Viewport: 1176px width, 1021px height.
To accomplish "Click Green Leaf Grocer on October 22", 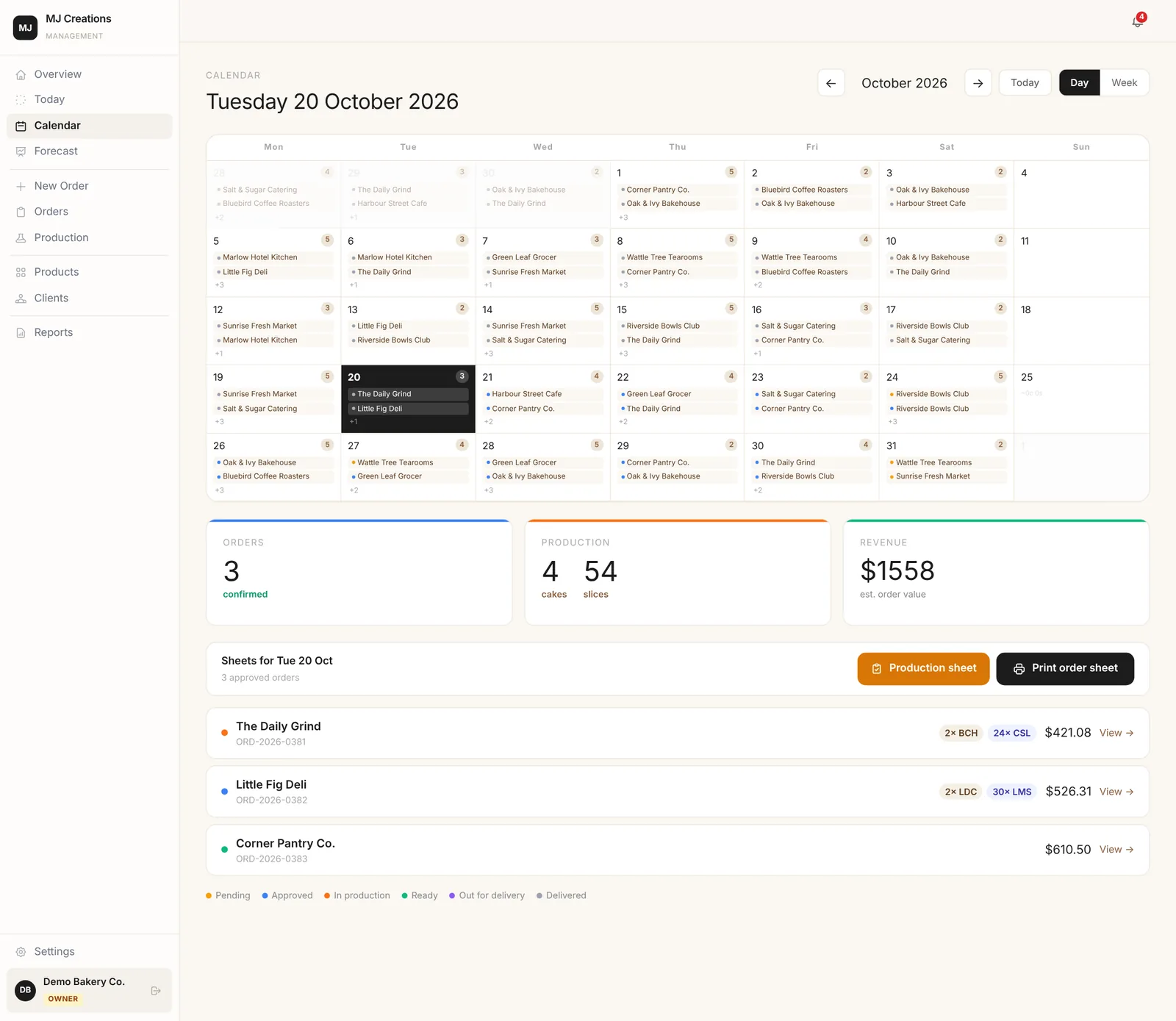I will click(677, 394).
